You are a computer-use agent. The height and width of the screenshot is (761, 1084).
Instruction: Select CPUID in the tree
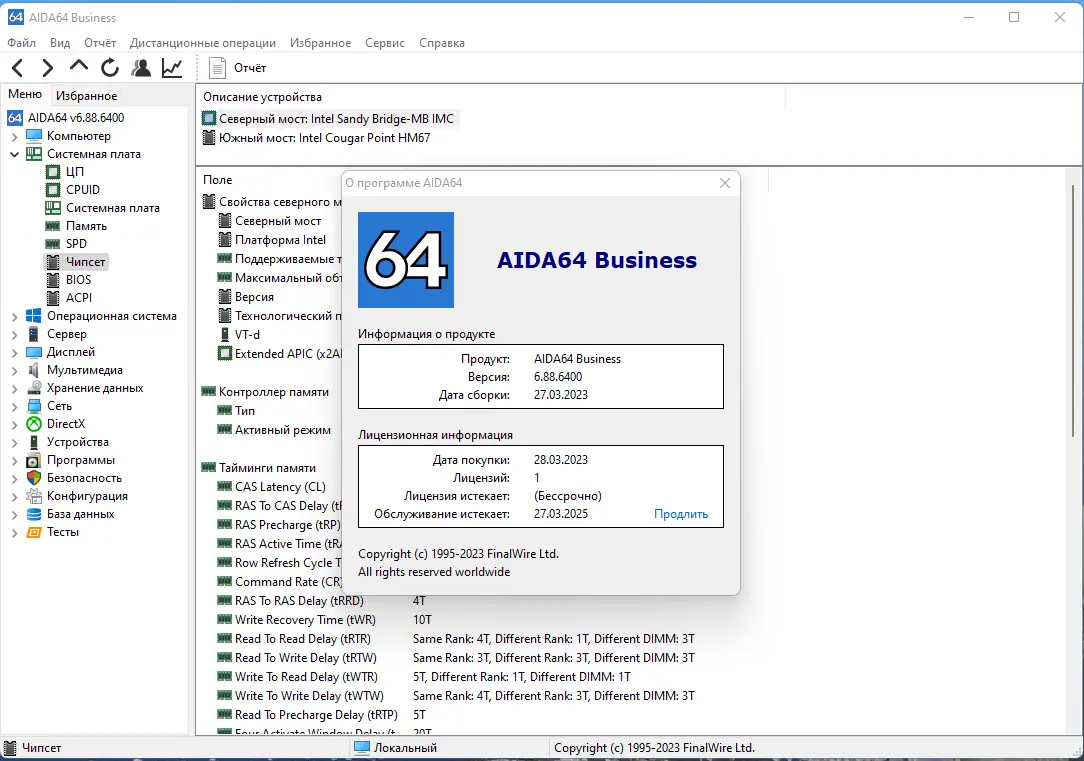(83, 189)
